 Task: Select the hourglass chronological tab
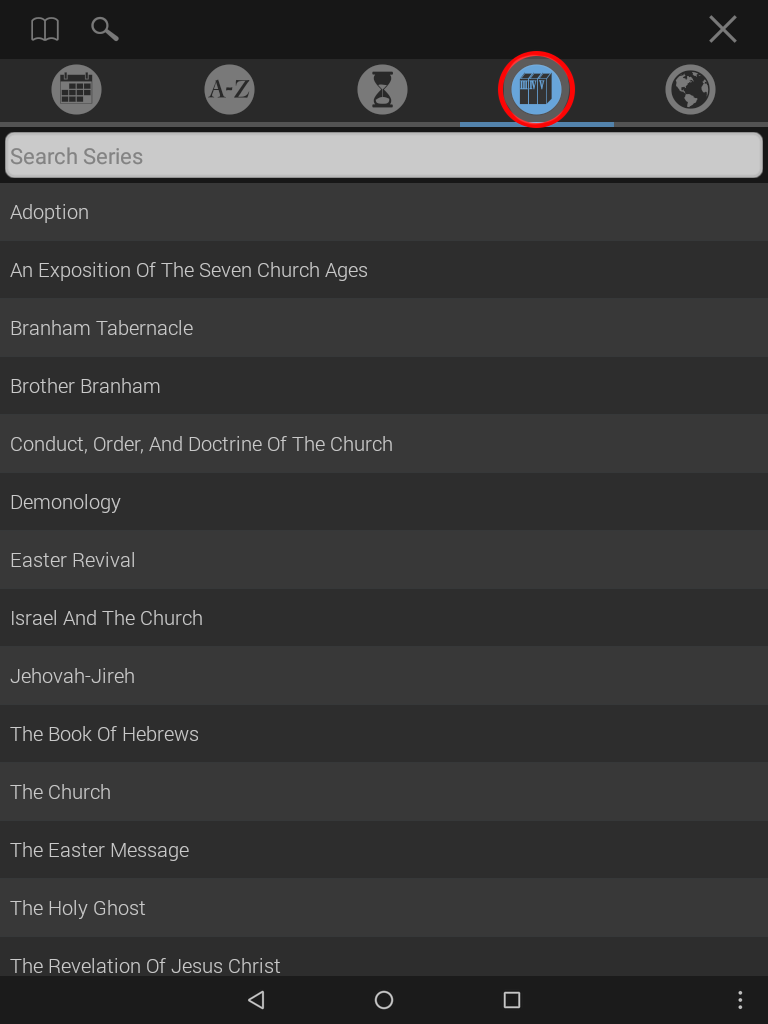383,89
